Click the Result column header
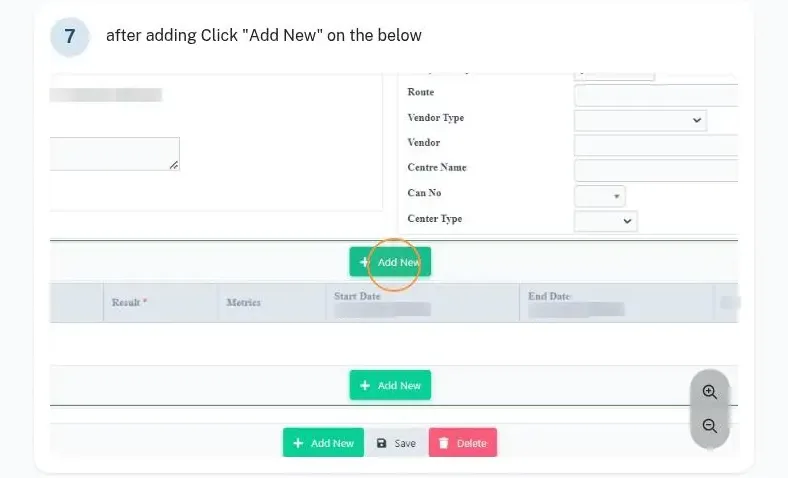Screen dimensions: 788x478 click(x=161, y=302)
